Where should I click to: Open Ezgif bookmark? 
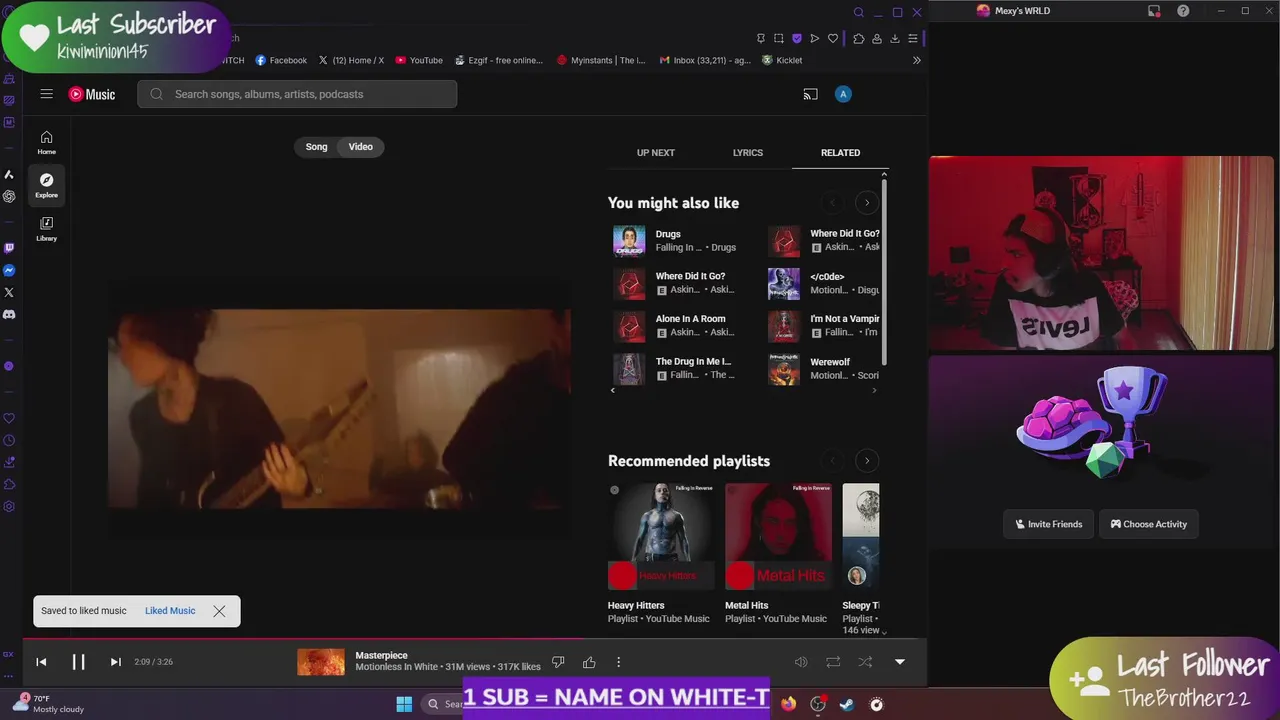[498, 60]
